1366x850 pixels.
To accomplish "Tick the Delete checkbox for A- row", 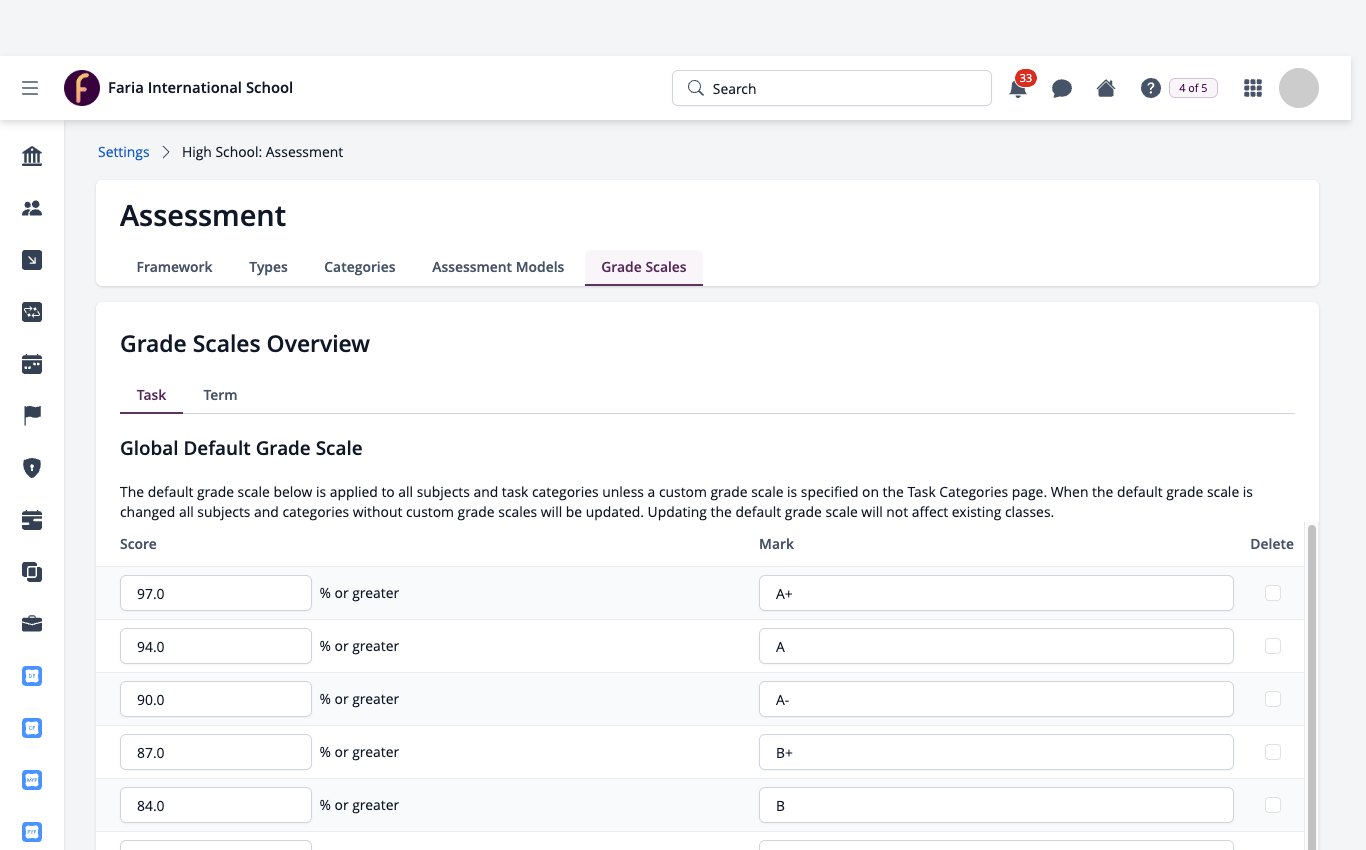I will tap(1272, 699).
